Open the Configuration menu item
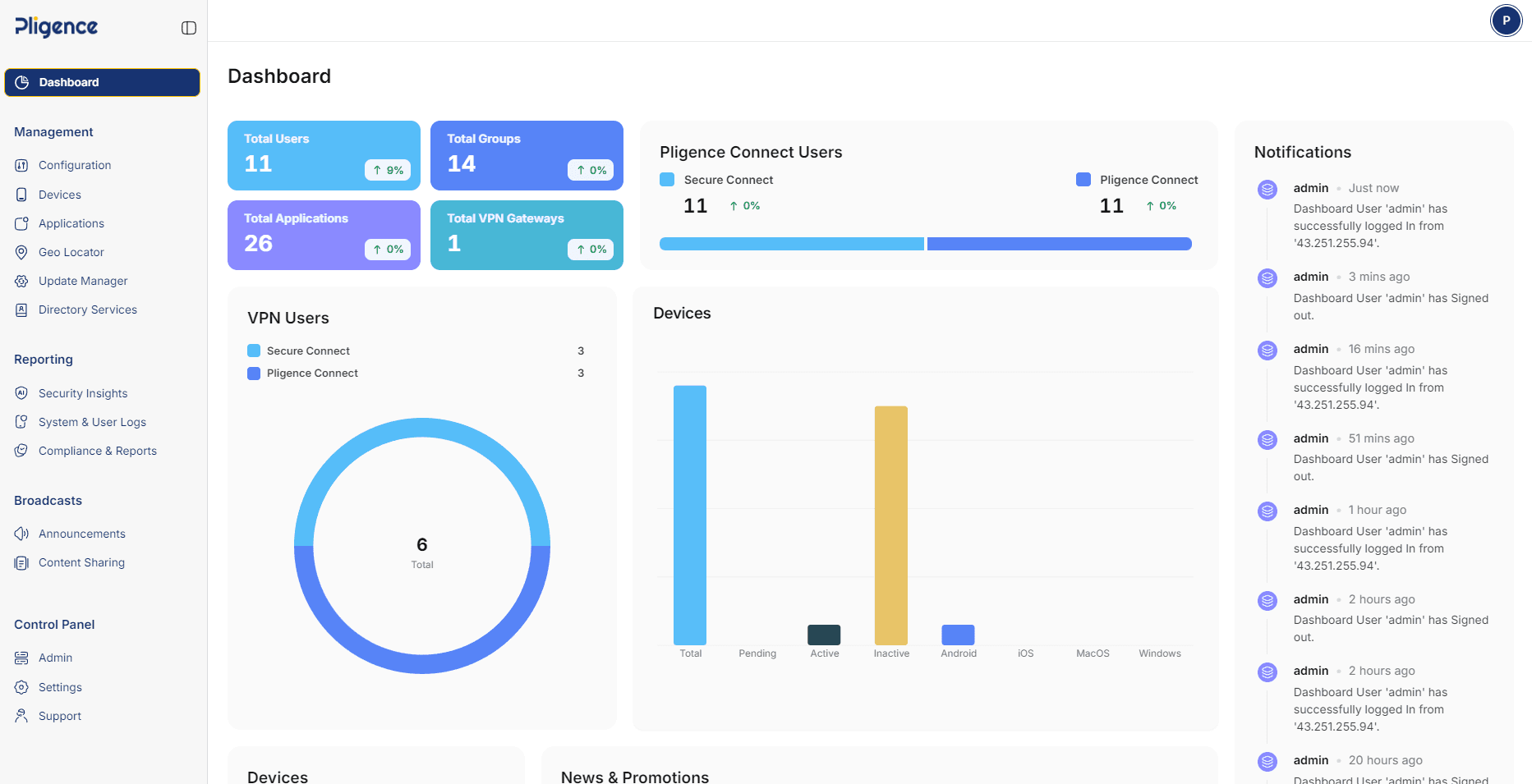Screen dimensions: 1532x784 coord(74,165)
